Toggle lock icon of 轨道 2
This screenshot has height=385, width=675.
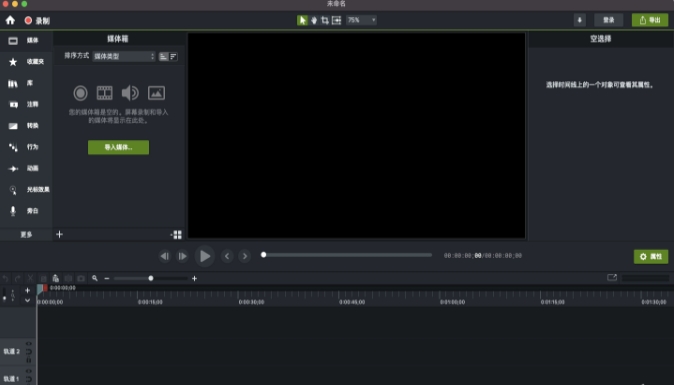(29, 360)
